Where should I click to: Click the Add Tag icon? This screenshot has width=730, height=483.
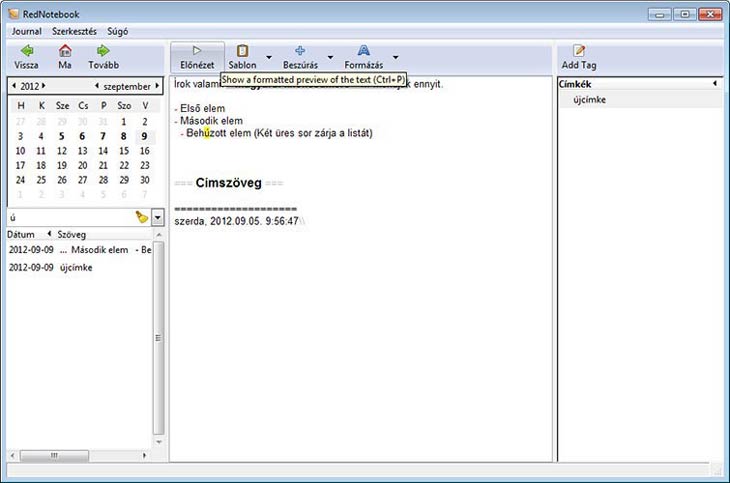tap(579, 51)
